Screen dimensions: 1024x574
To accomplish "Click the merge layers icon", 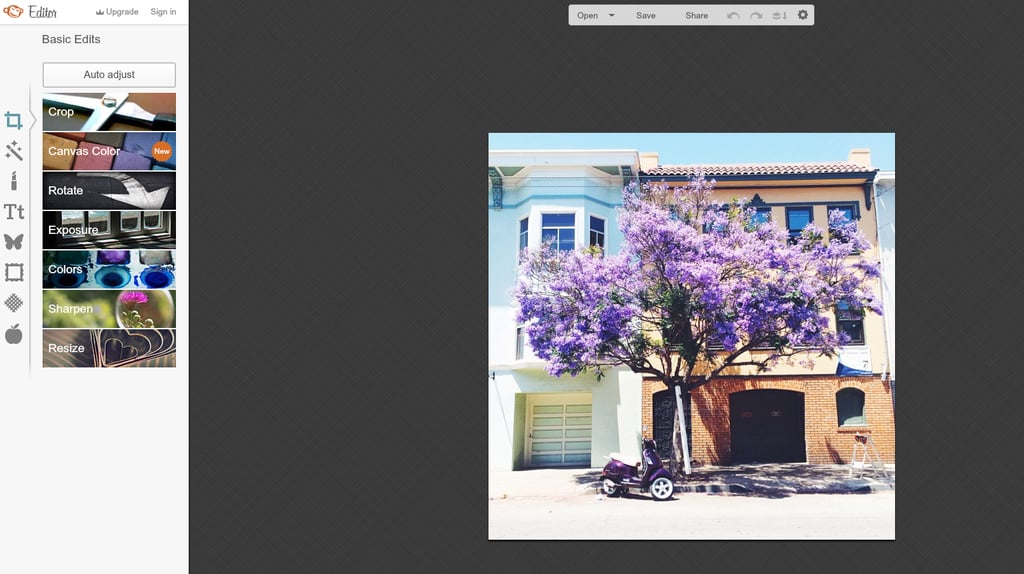I will coord(779,16).
